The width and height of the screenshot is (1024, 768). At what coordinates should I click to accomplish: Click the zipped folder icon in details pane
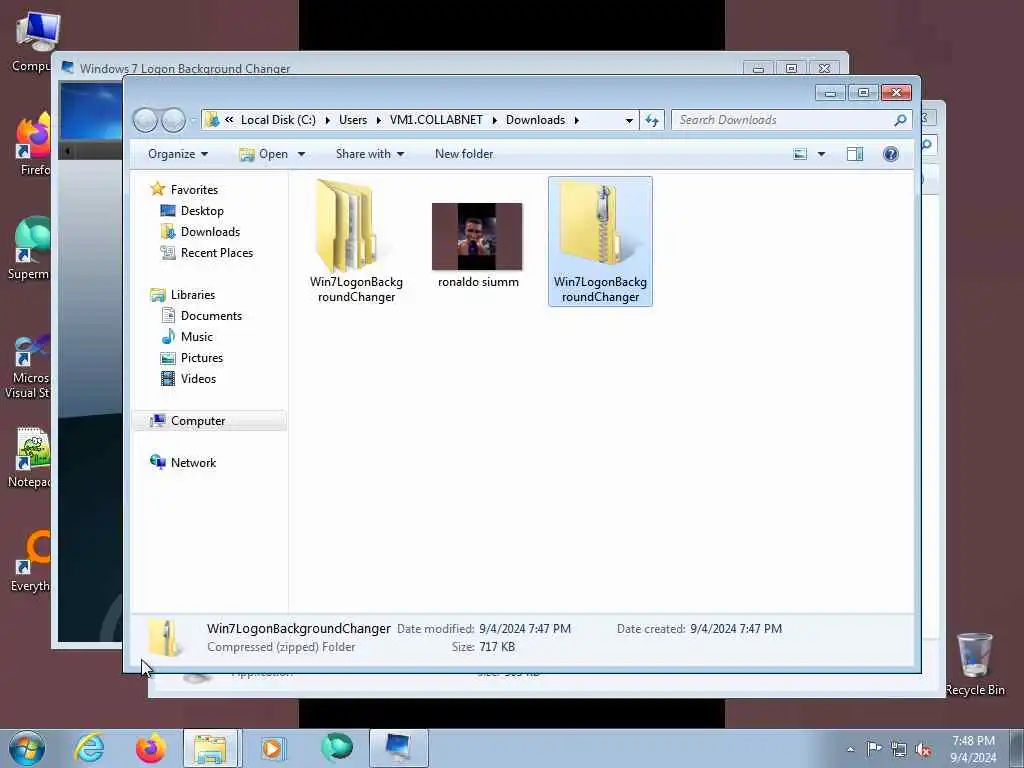(x=165, y=637)
